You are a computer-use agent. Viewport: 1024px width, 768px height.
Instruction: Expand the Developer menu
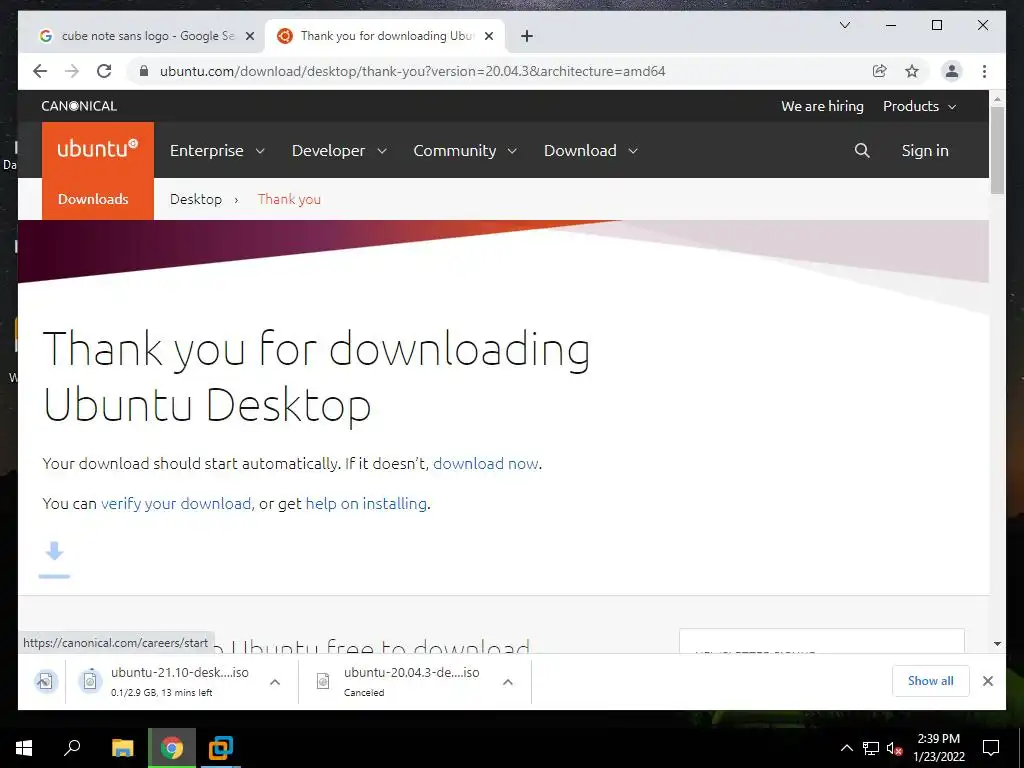click(x=339, y=150)
